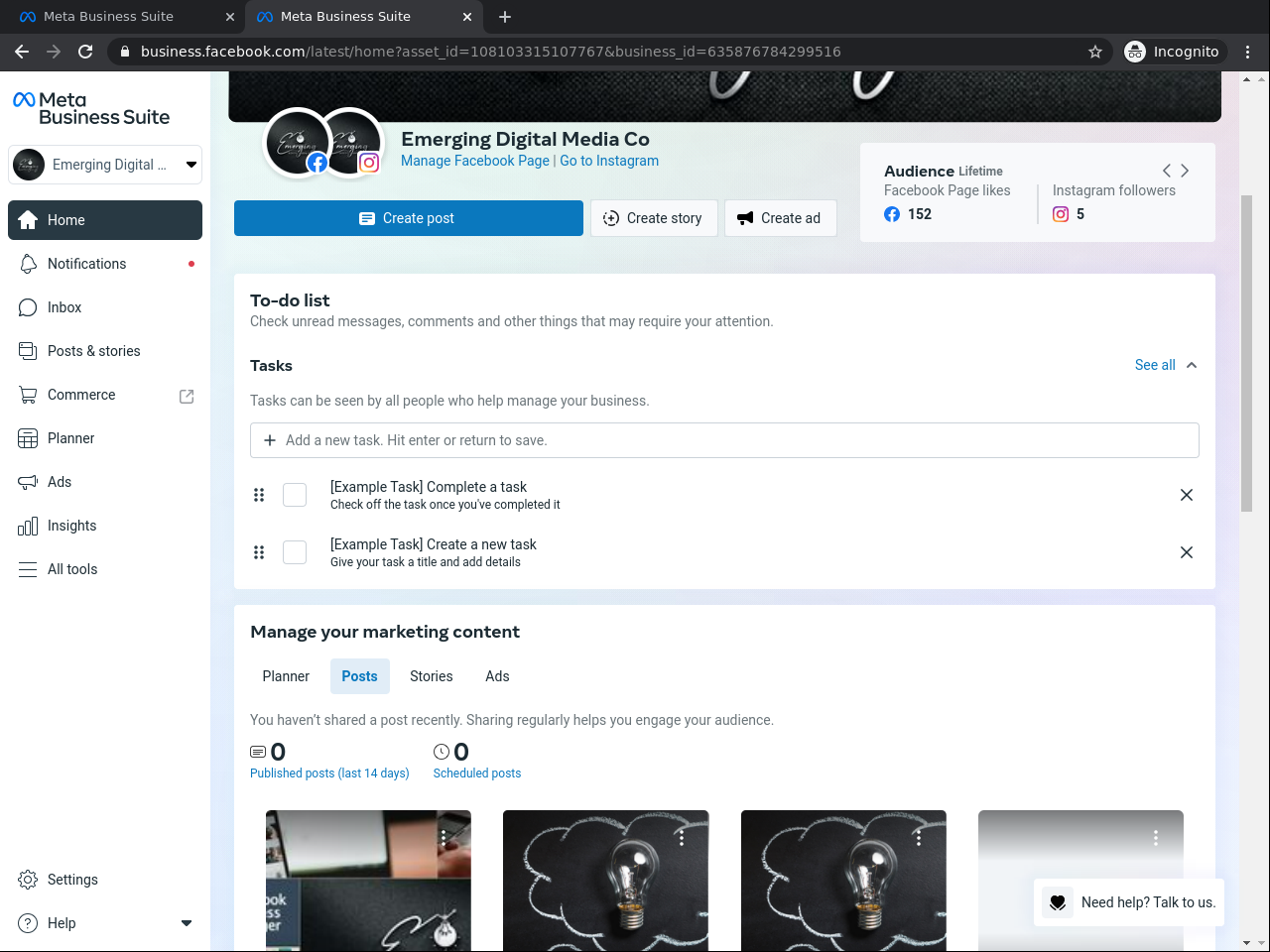Open options menu on second lightbulb post
The width and height of the screenshot is (1270, 952).
682,838
